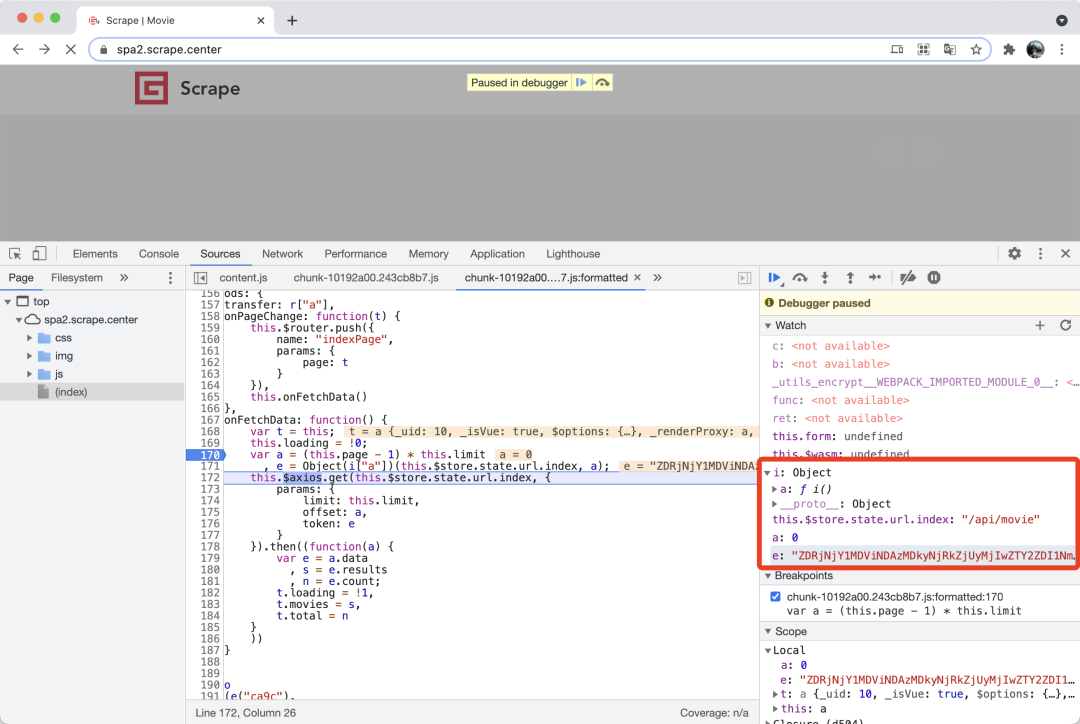Image resolution: width=1080 pixels, height=724 pixels.
Task: Collapse the i: Object watch entry
Action: [767, 473]
